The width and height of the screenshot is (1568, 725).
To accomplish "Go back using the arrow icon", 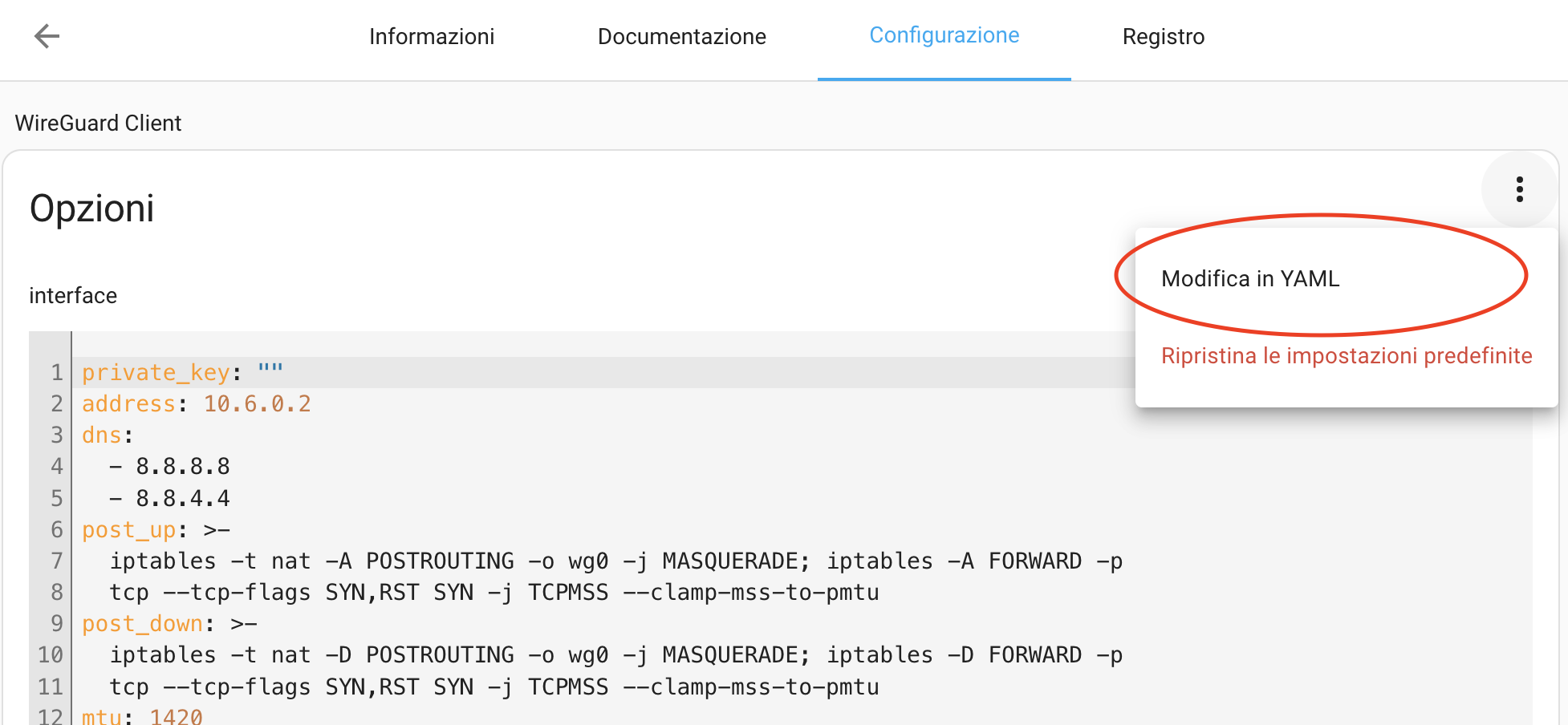I will [47, 36].
